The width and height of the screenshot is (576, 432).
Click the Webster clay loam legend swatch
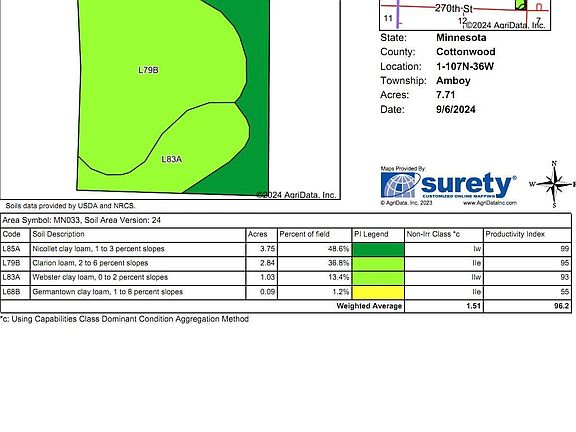pos(378,278)
